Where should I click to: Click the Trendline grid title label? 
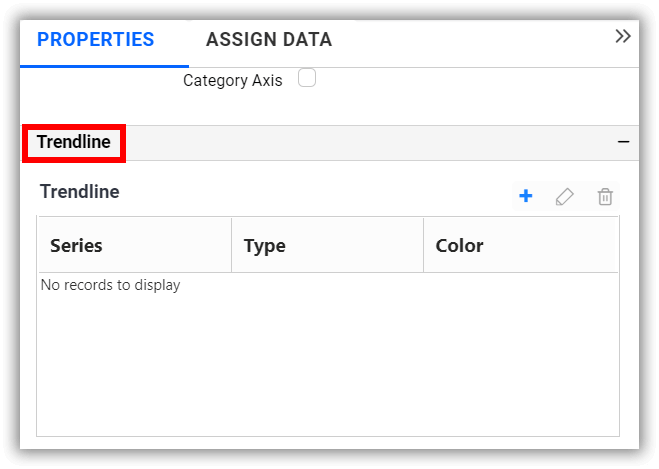pos(80,192)
